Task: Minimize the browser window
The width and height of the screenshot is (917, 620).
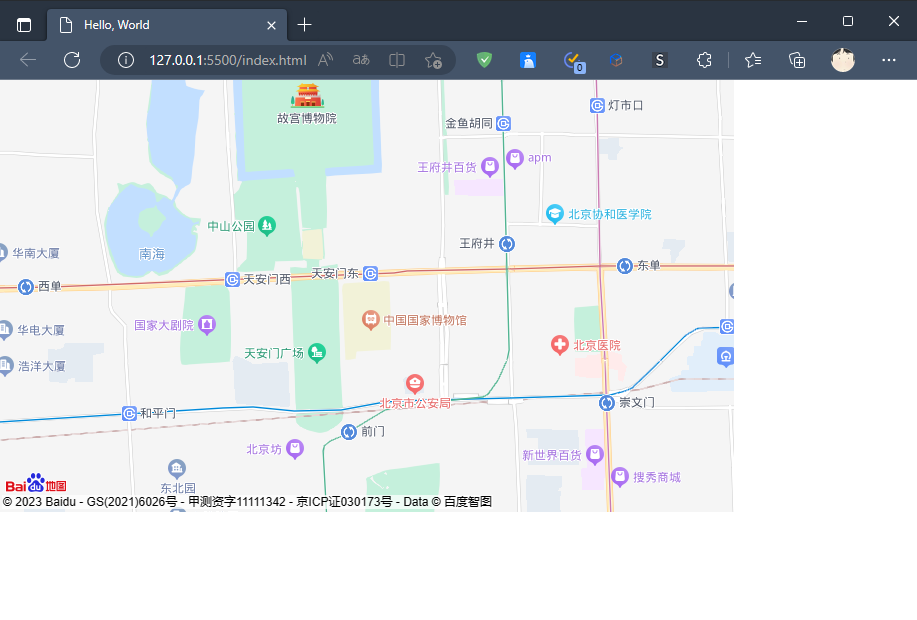Action: point(802,22)
